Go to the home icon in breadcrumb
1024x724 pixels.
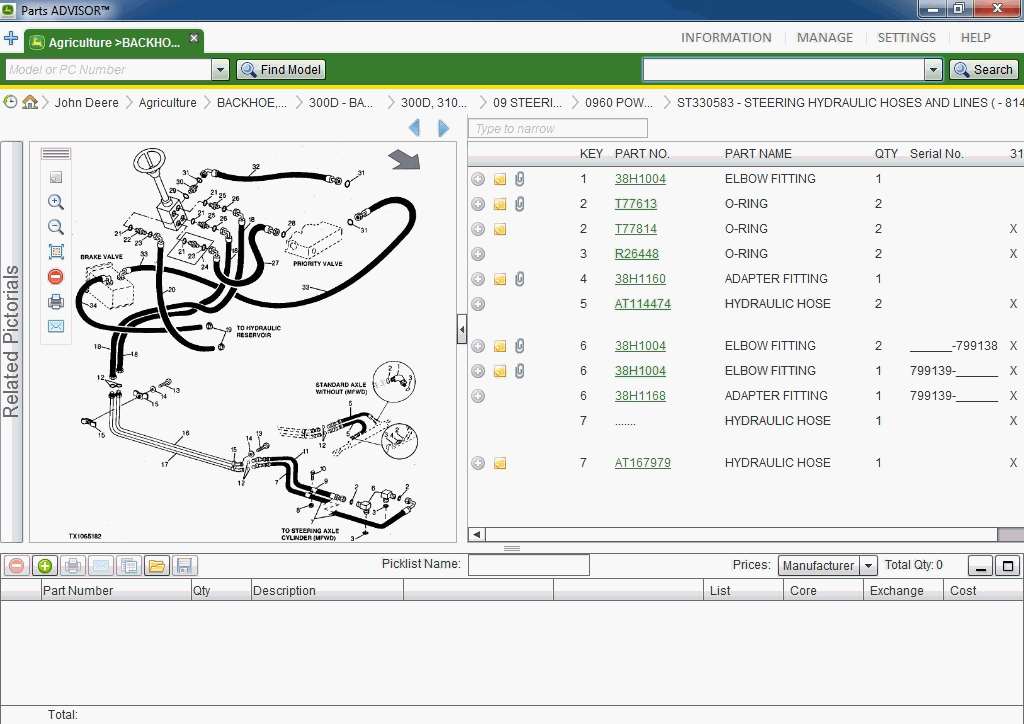coord(29,102)
